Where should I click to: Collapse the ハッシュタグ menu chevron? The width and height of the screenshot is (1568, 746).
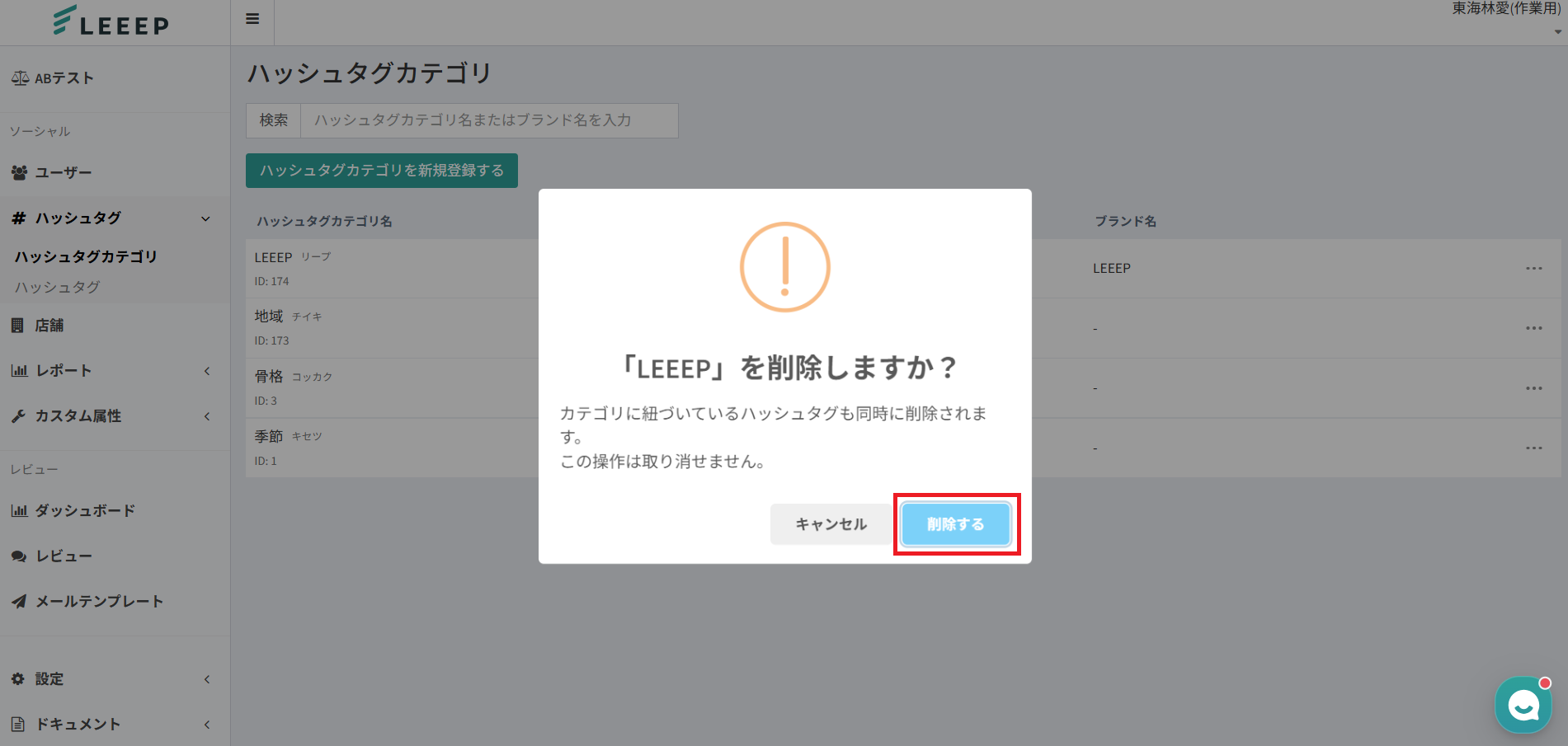point(206,218)
